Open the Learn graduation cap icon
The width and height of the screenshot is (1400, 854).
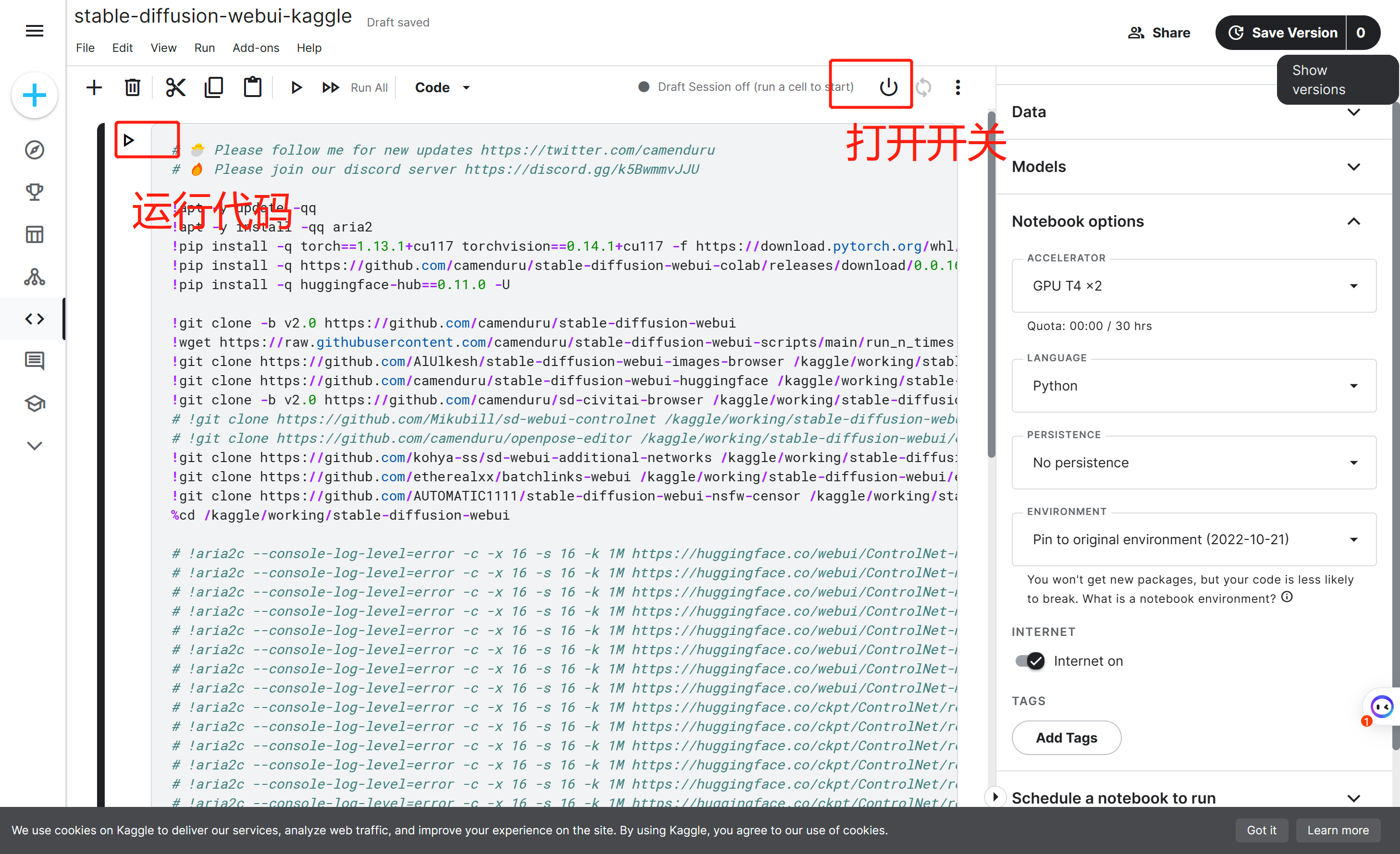tap(35, 403)
